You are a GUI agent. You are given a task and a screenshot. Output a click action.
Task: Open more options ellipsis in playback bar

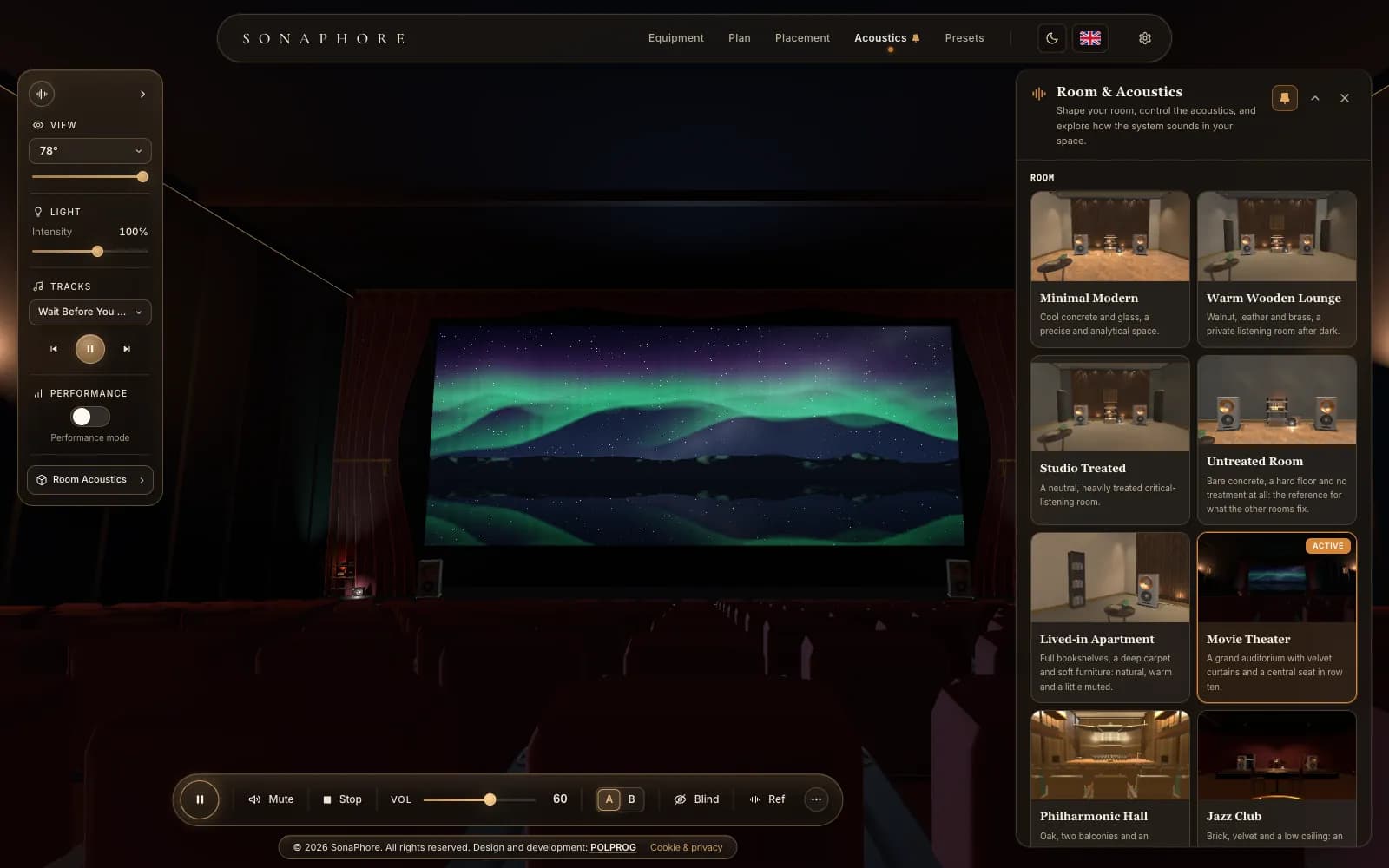816,799
